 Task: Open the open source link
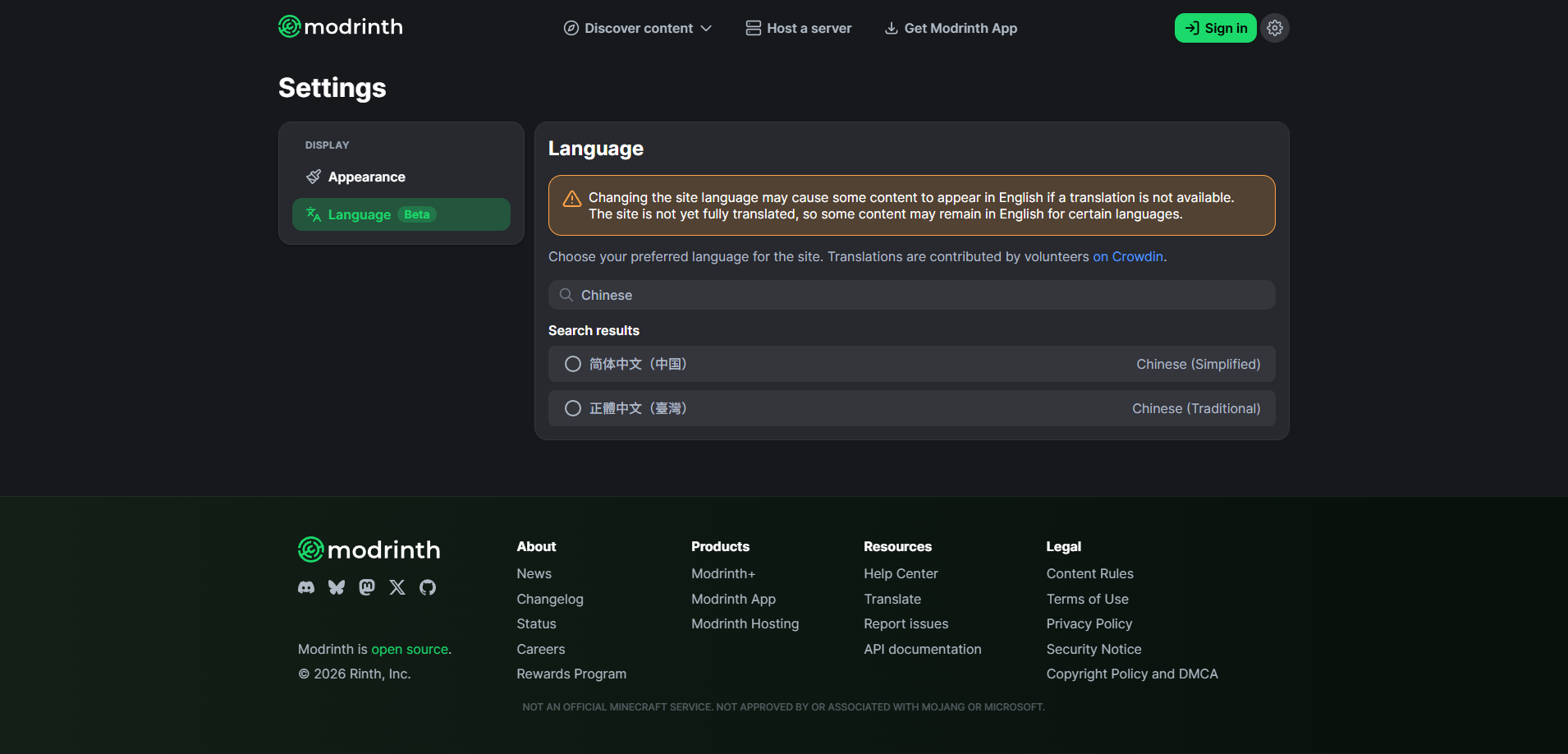(x=410, y=649)
